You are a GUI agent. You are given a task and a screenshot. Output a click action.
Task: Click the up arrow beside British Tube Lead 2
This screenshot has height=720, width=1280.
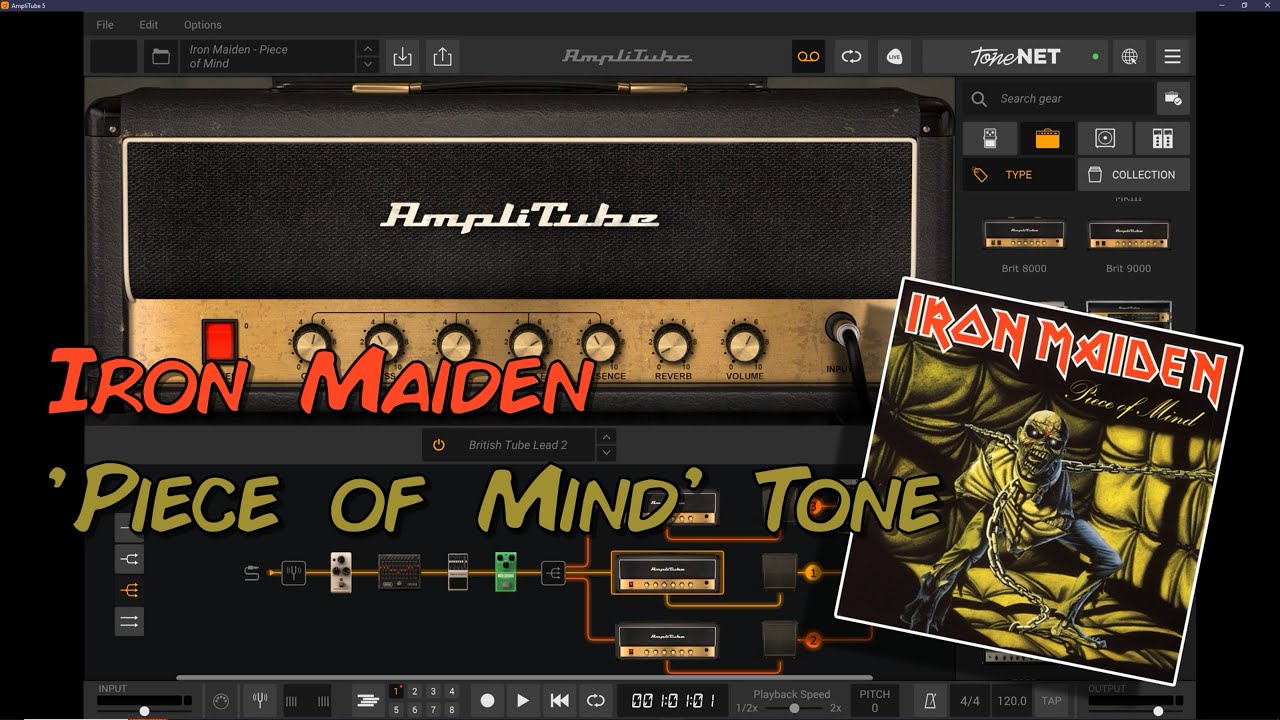coord(605,437)
